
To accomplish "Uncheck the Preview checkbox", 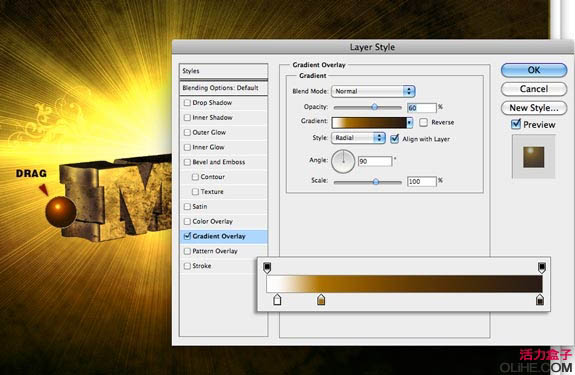I will (516, 124).
